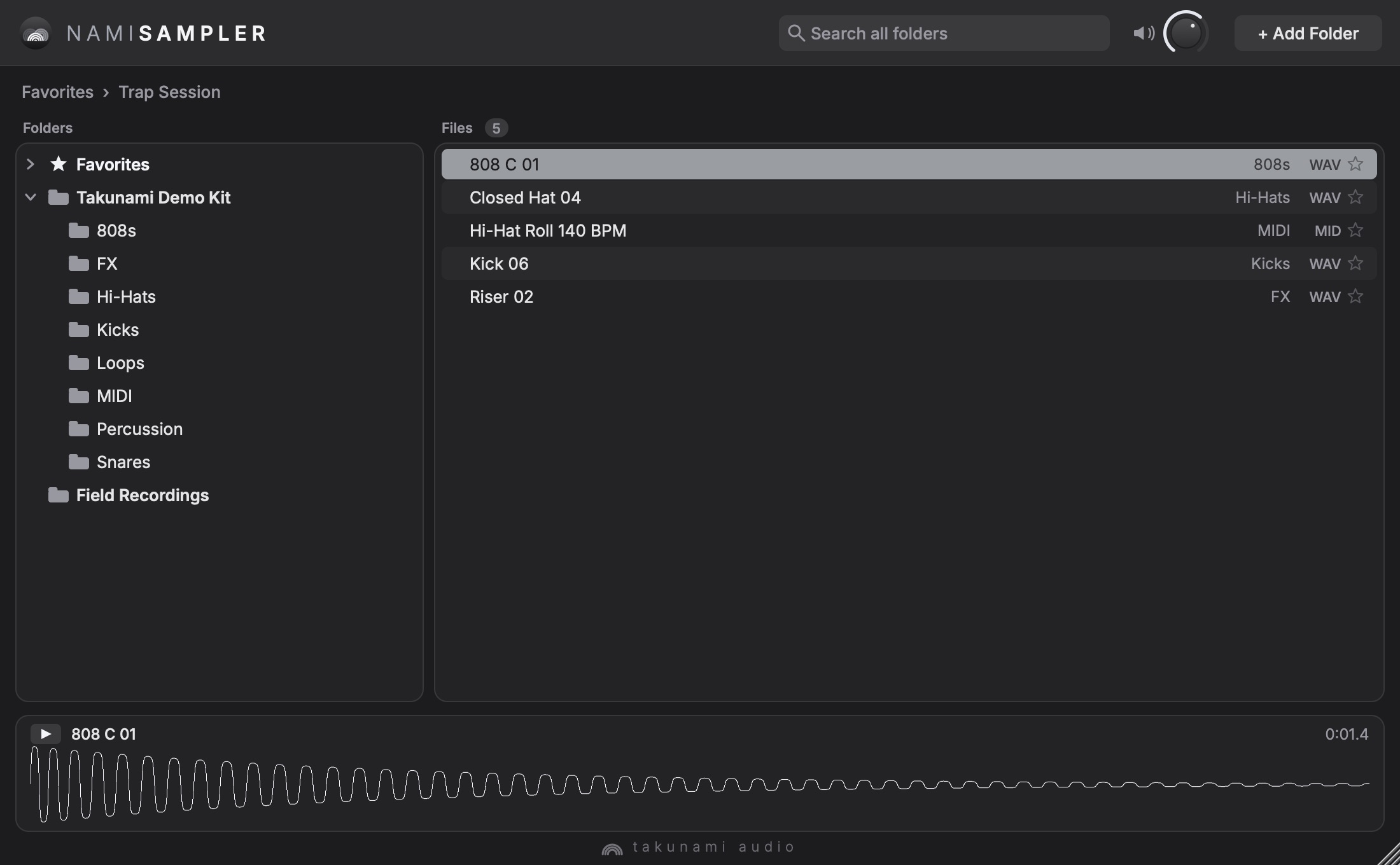The height and width of the screenshot is (865, 1400).
Task: Favorite Closed Hat 04 with its star
Action: [x=1355, y=197]
